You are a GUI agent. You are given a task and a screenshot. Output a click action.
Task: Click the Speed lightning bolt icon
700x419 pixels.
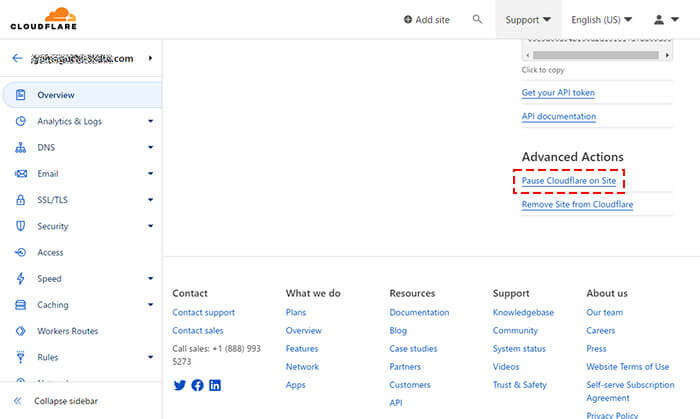coord(21,278)
